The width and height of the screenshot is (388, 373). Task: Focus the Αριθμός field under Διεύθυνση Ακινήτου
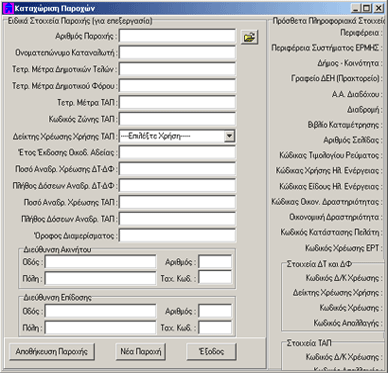(x=215, y=262)
